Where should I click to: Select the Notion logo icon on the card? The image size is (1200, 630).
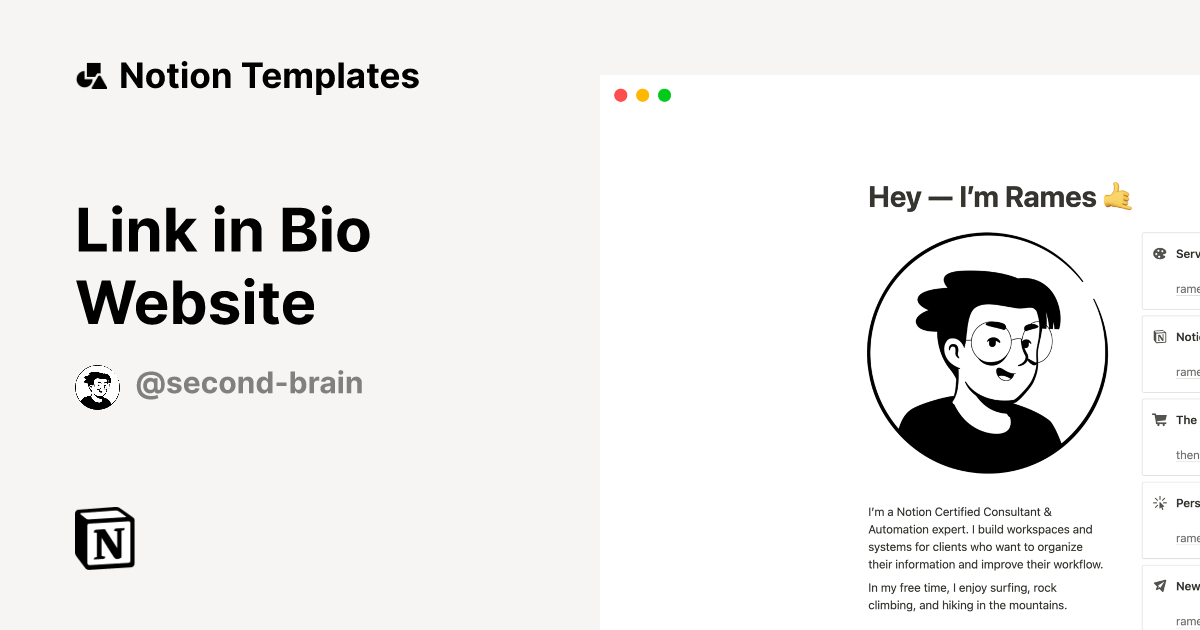point(1159,336)
